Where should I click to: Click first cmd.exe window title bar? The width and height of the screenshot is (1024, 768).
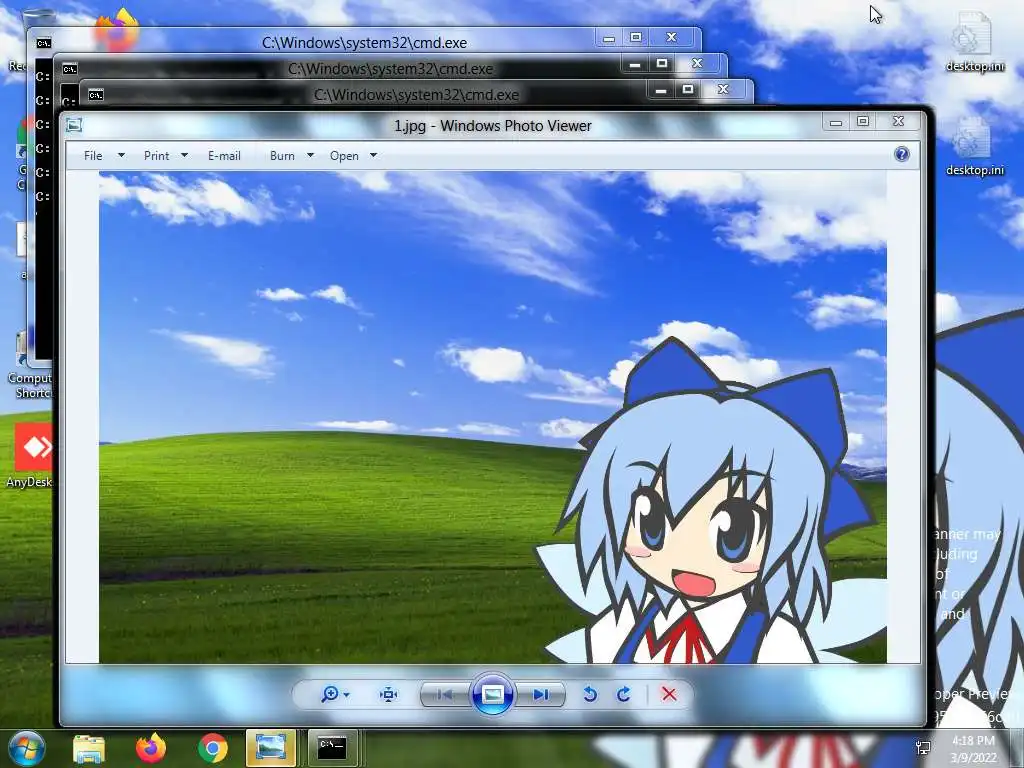[364, 42]
